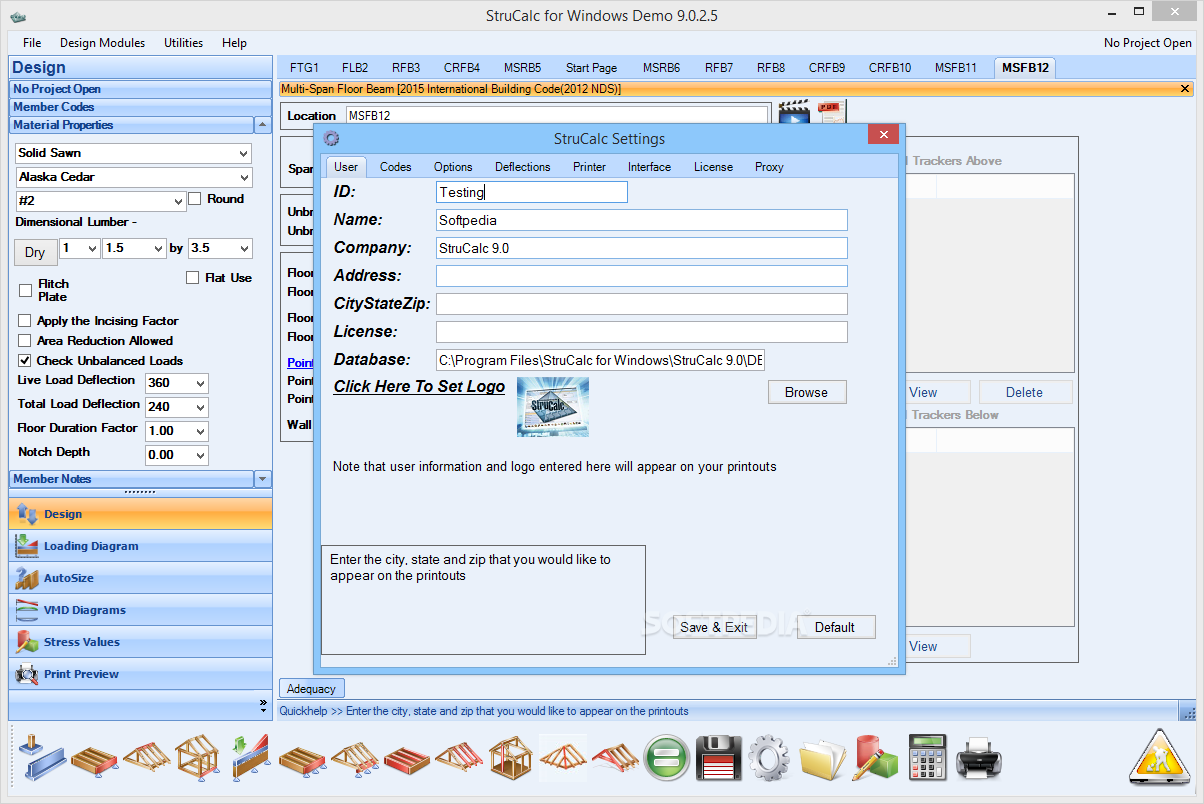Screen dimensions: 1204x804
Task: Click the StruCalc app icon in title bar
Action: click(x=17, y=16)
